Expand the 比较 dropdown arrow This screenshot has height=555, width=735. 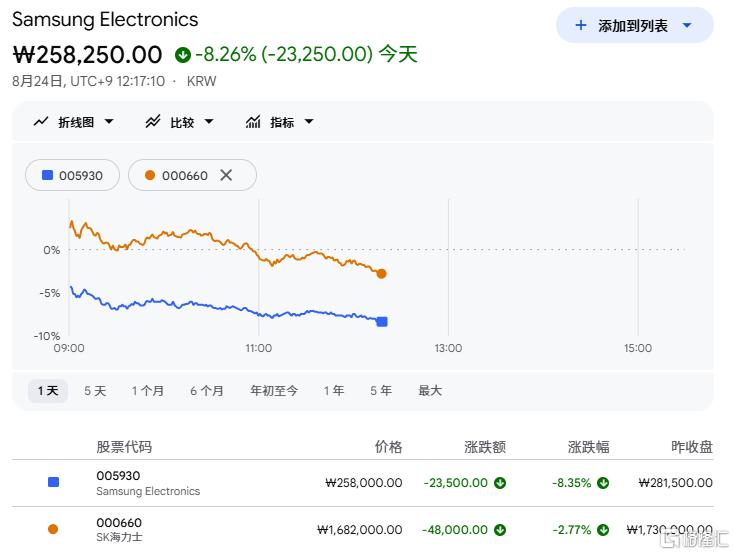[x=209, y=122]
